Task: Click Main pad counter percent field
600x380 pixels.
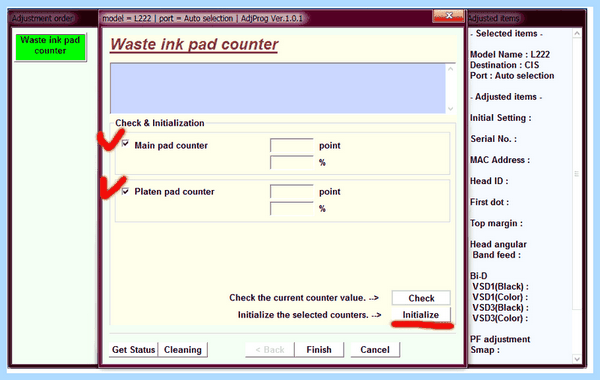Action: tap(292, 162)
